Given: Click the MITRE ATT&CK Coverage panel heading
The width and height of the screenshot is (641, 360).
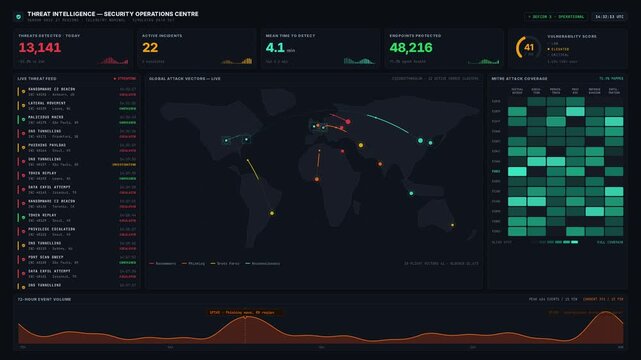Looking at the screenshot, I should click(519, 78).
